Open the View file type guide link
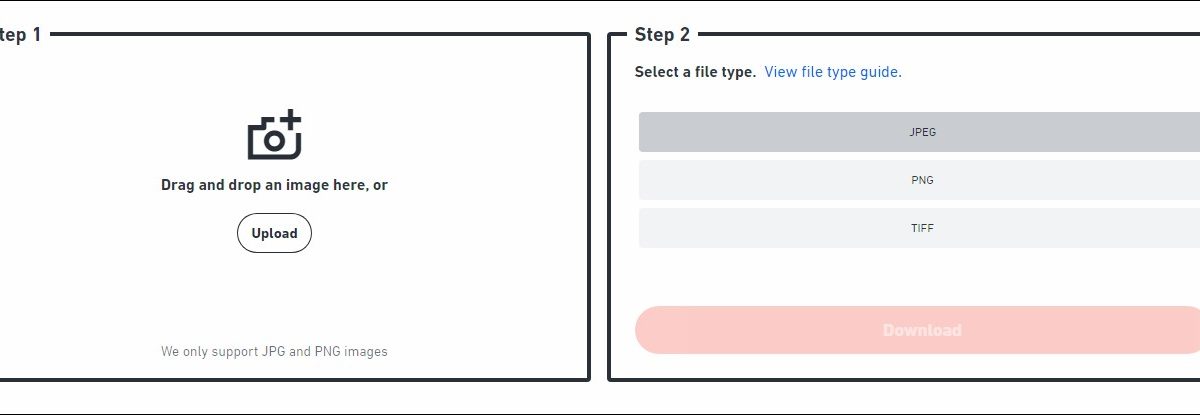Screen dimensions: 1200x415 pos(833,72)
